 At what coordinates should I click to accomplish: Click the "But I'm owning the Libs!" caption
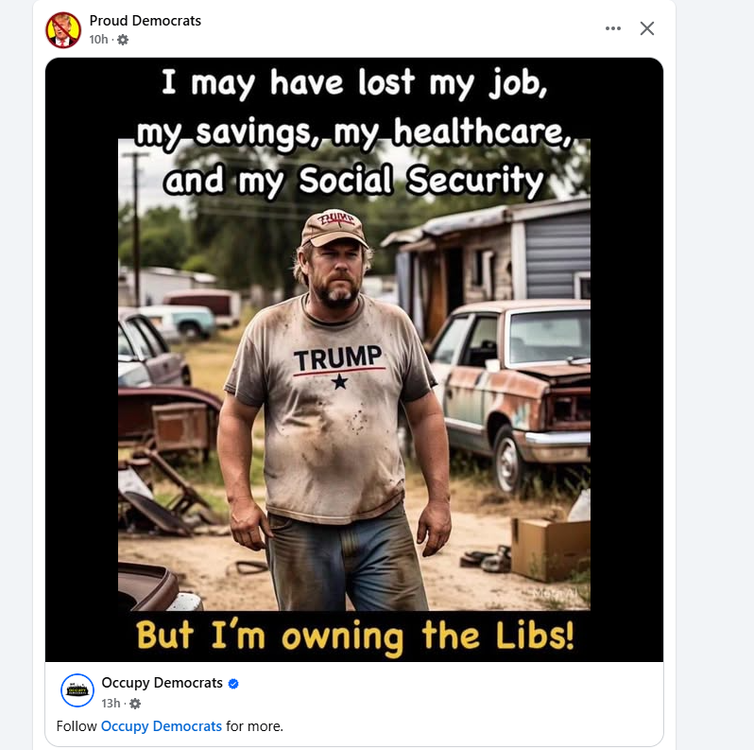coord(355,635)
